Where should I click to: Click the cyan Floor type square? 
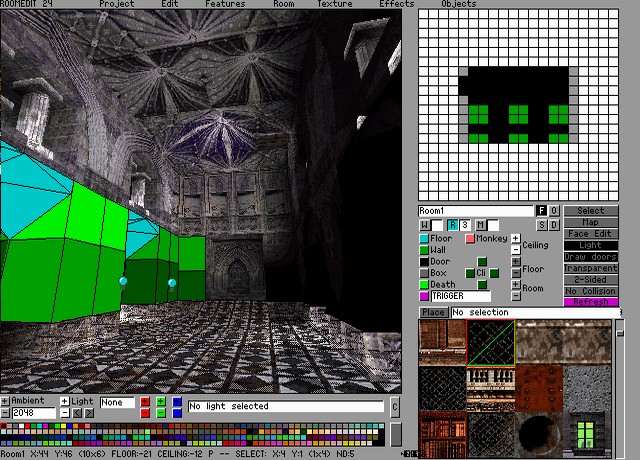pos(424,239)
